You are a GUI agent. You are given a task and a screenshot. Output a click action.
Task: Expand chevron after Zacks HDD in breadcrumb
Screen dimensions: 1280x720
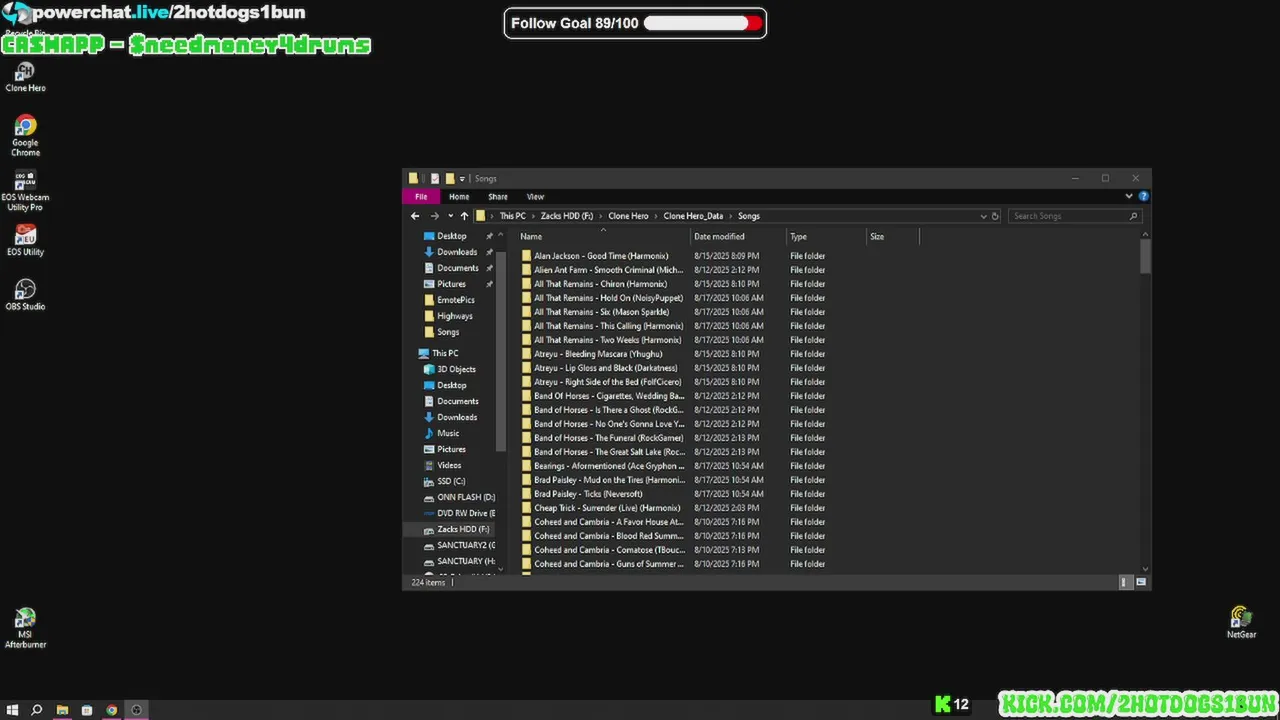click(600, 216)
